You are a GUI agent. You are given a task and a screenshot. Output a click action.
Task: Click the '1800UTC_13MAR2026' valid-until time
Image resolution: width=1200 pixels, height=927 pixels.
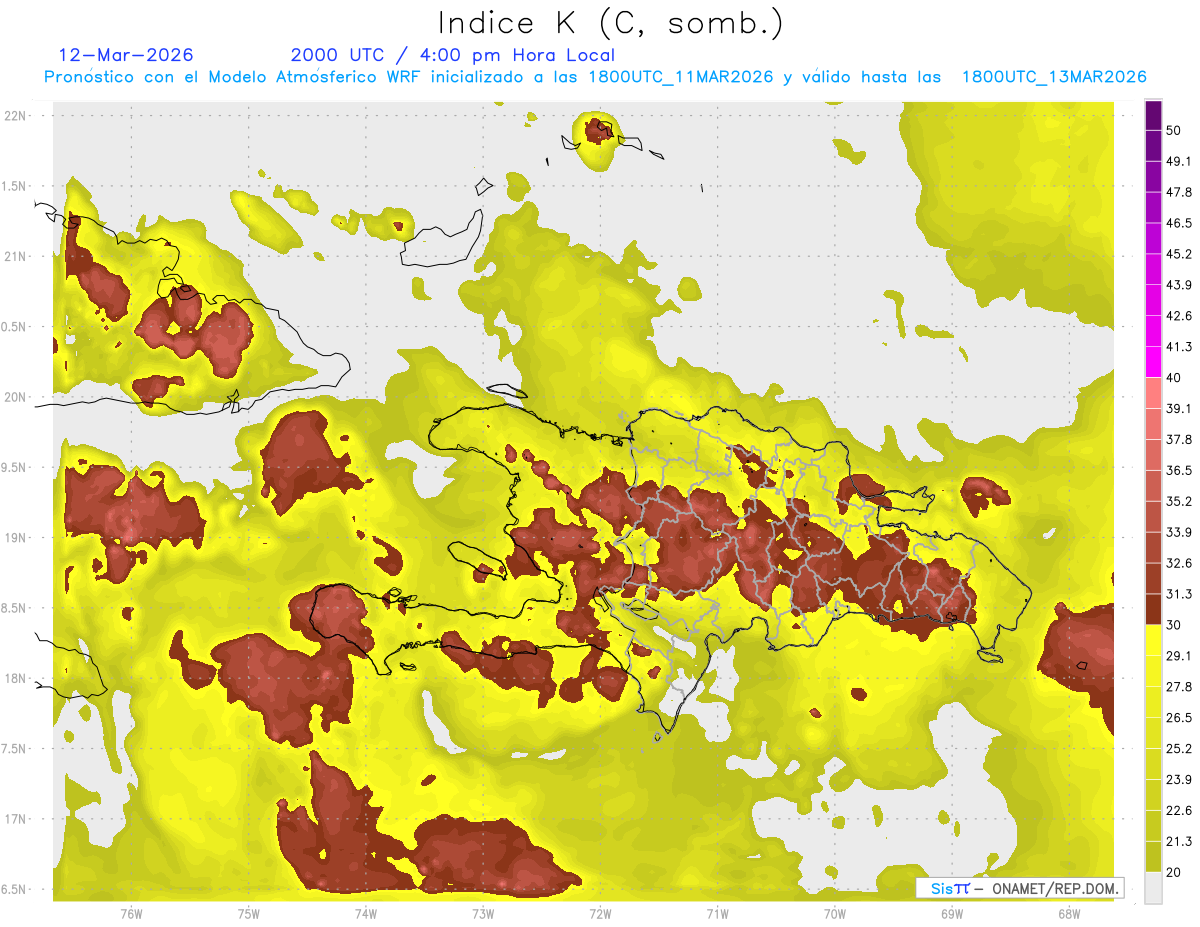click(1054, 77)
